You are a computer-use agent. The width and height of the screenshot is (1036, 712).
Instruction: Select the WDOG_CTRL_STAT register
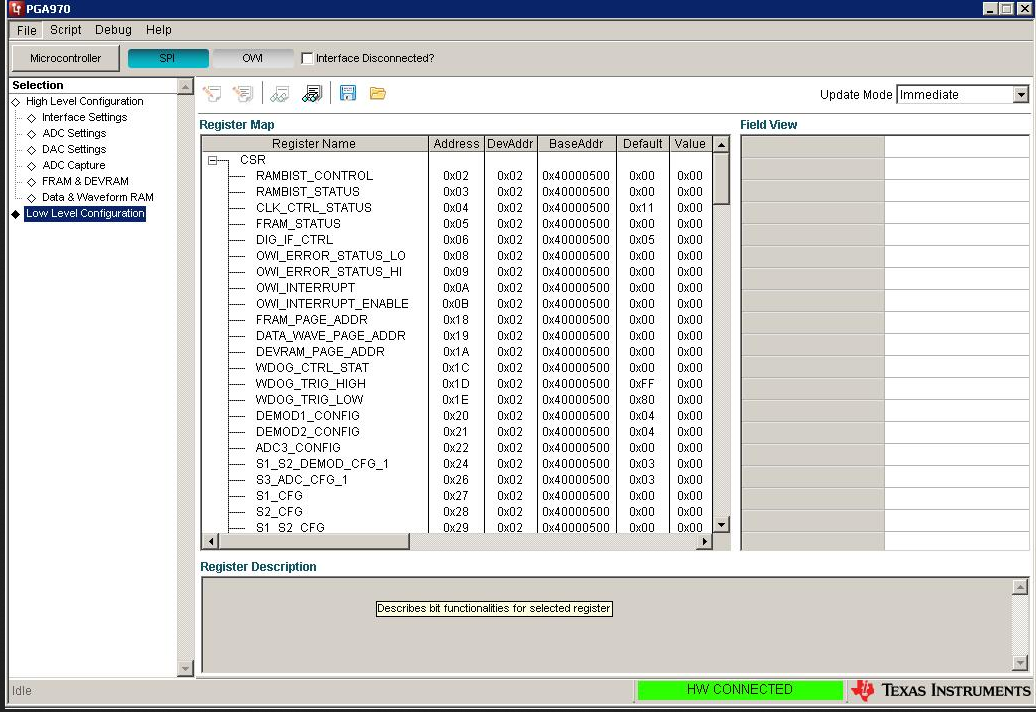coord(313,368)
